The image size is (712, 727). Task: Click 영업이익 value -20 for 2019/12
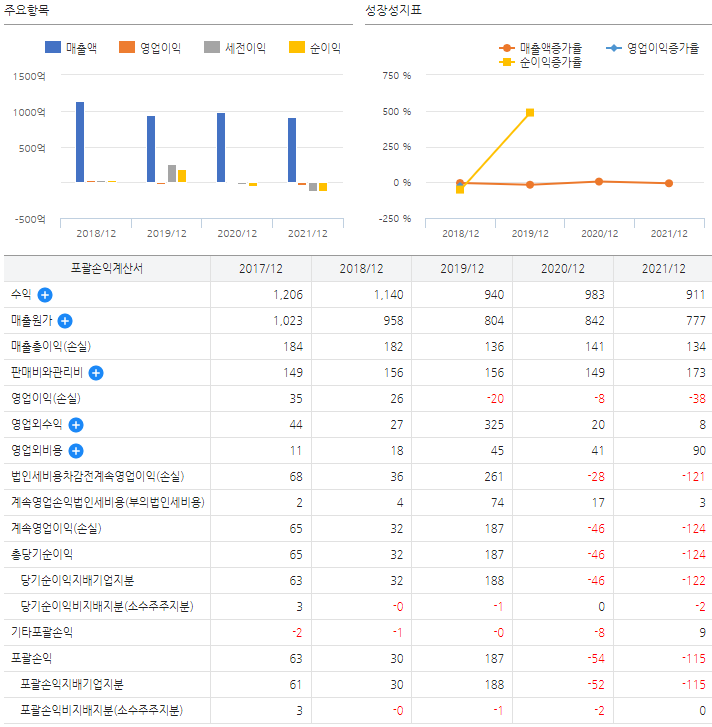click(x=495, y=399)
